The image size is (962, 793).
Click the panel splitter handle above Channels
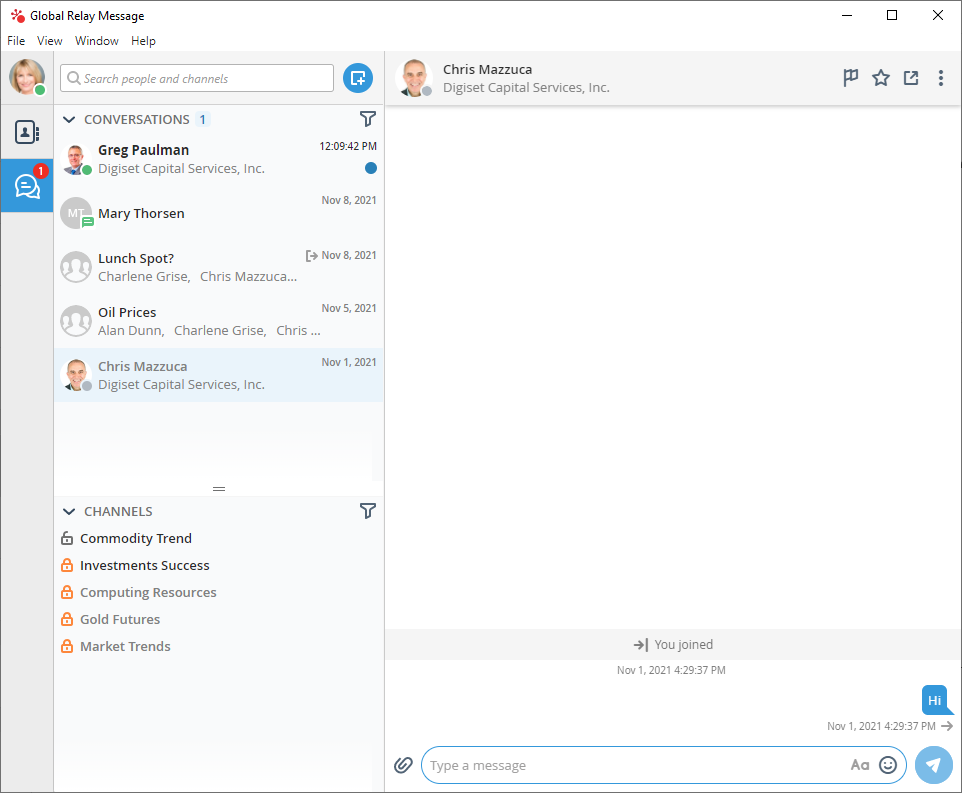(219, 489)
